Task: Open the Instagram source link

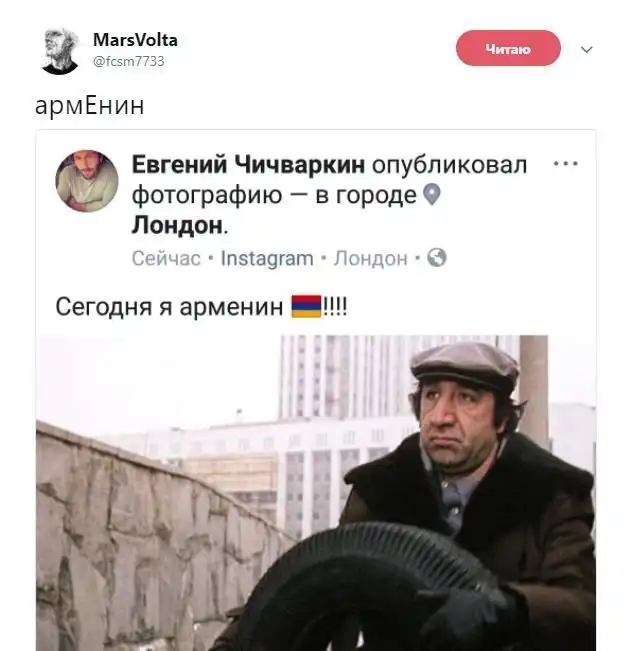Action: [267, 258]
